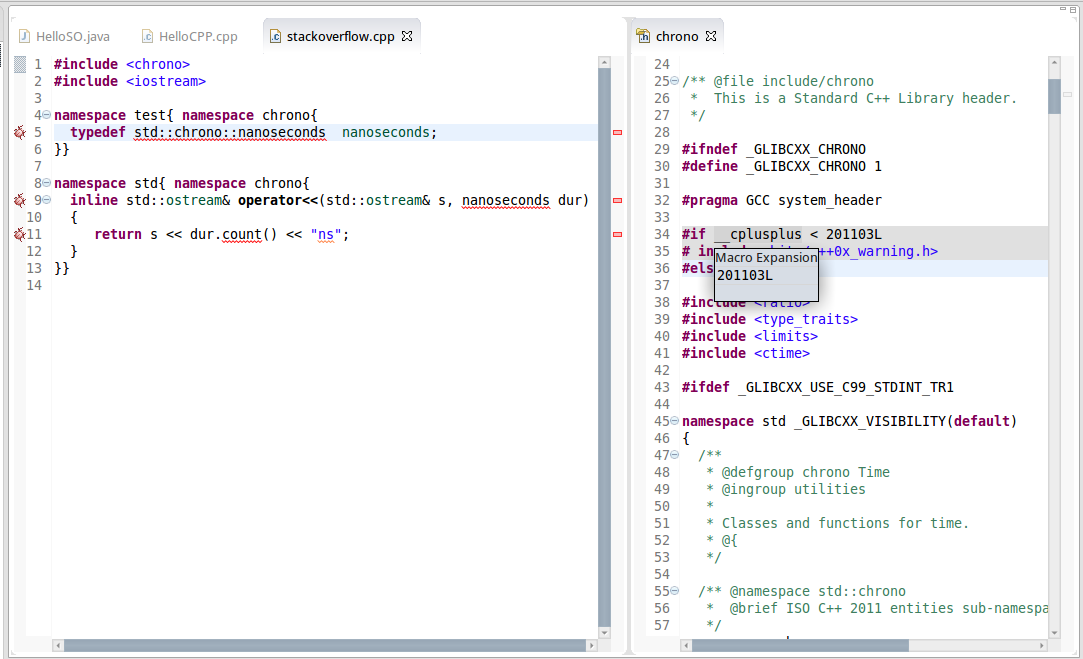
Task: Click the chrono editor horizontal scrollbar thumb
Action: pyautogui.click(x=800, y=645)
